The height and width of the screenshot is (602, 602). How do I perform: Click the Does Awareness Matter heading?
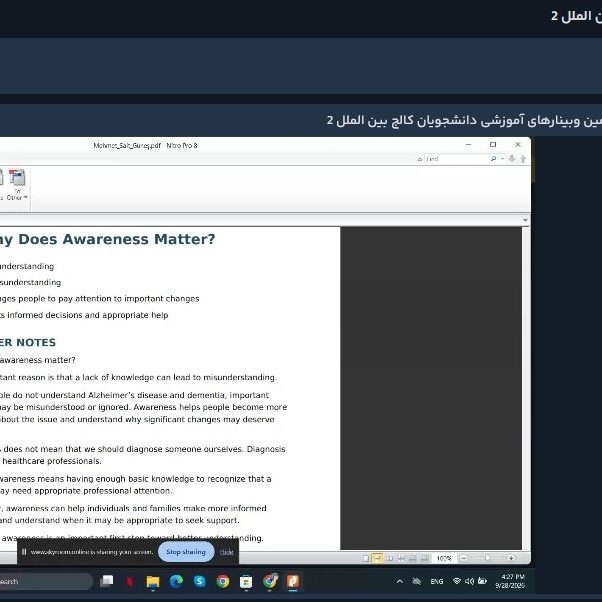pos(117,239)
